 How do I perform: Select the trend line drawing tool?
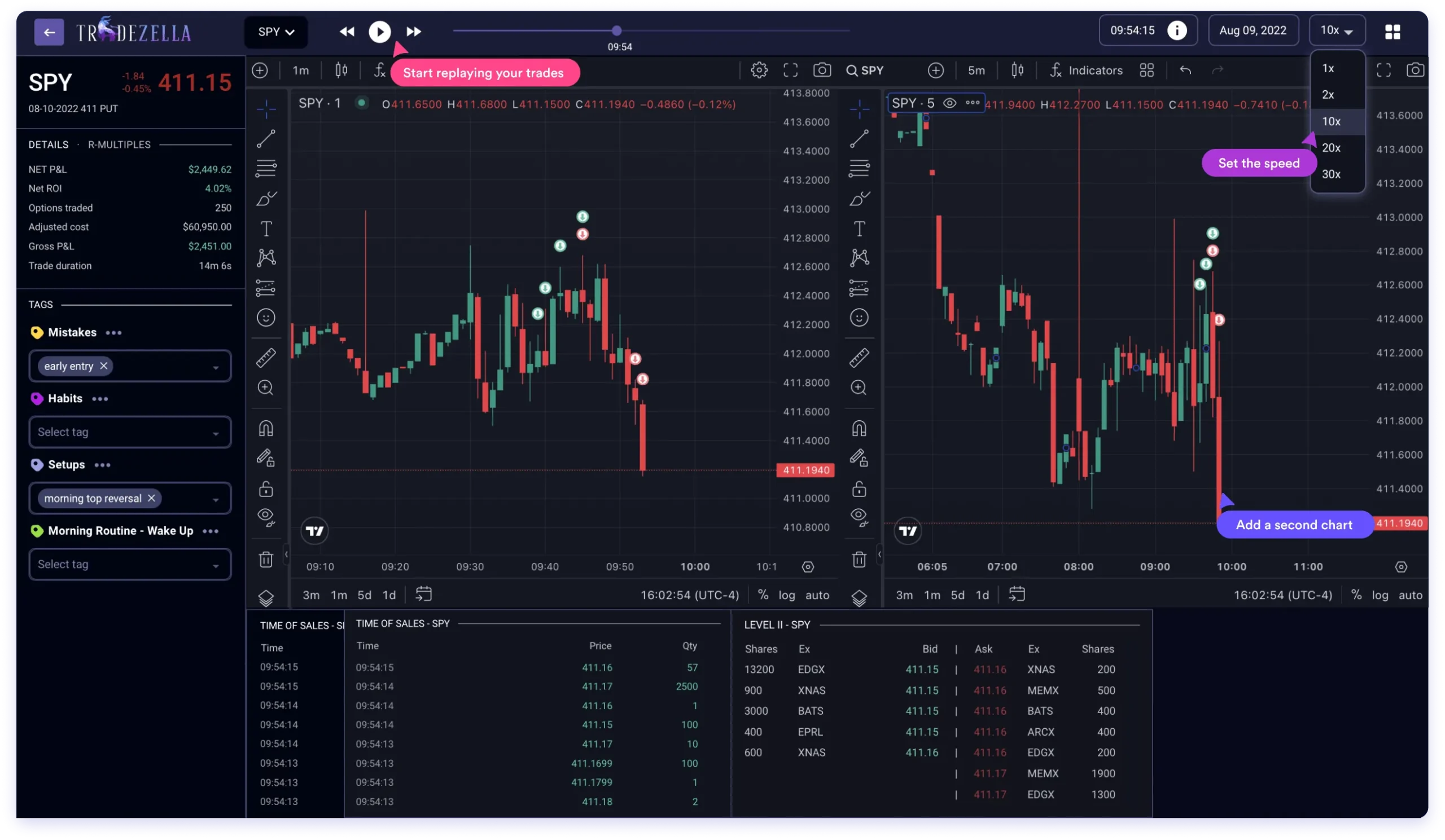pos(265,138)
